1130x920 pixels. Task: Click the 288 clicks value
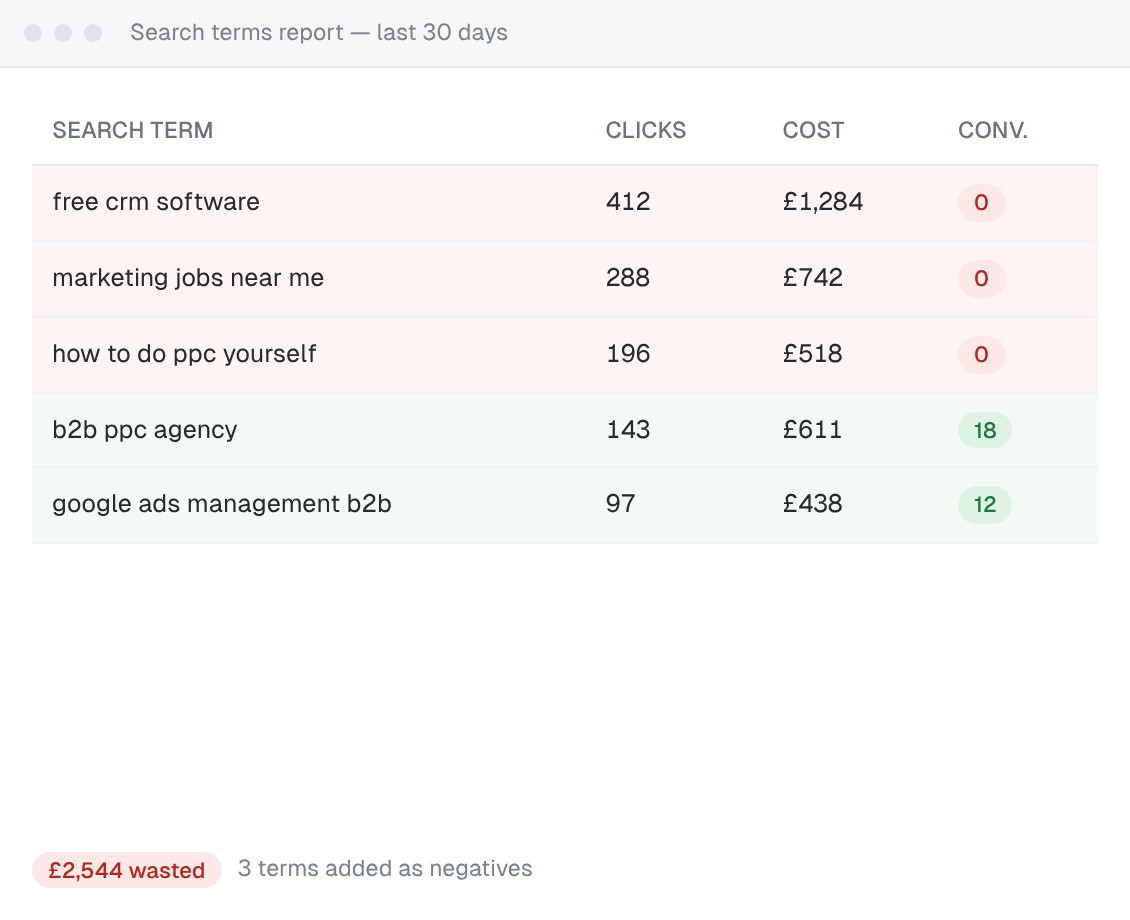point(628,278)
